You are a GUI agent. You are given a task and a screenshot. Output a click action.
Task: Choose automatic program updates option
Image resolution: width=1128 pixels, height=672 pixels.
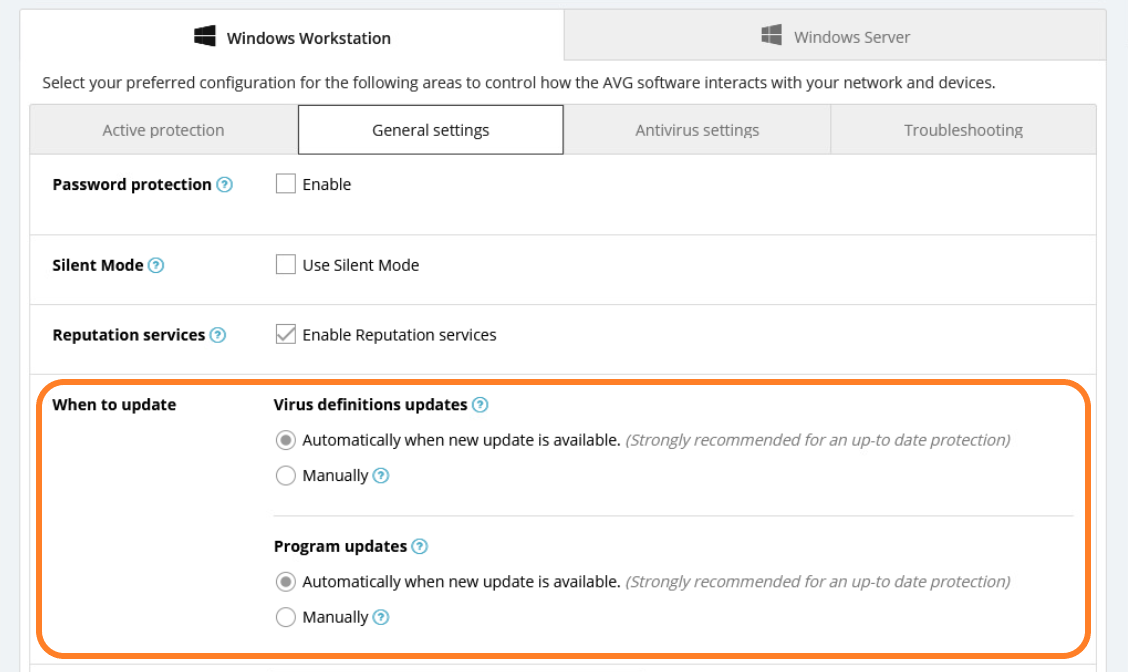coord(286,581)
